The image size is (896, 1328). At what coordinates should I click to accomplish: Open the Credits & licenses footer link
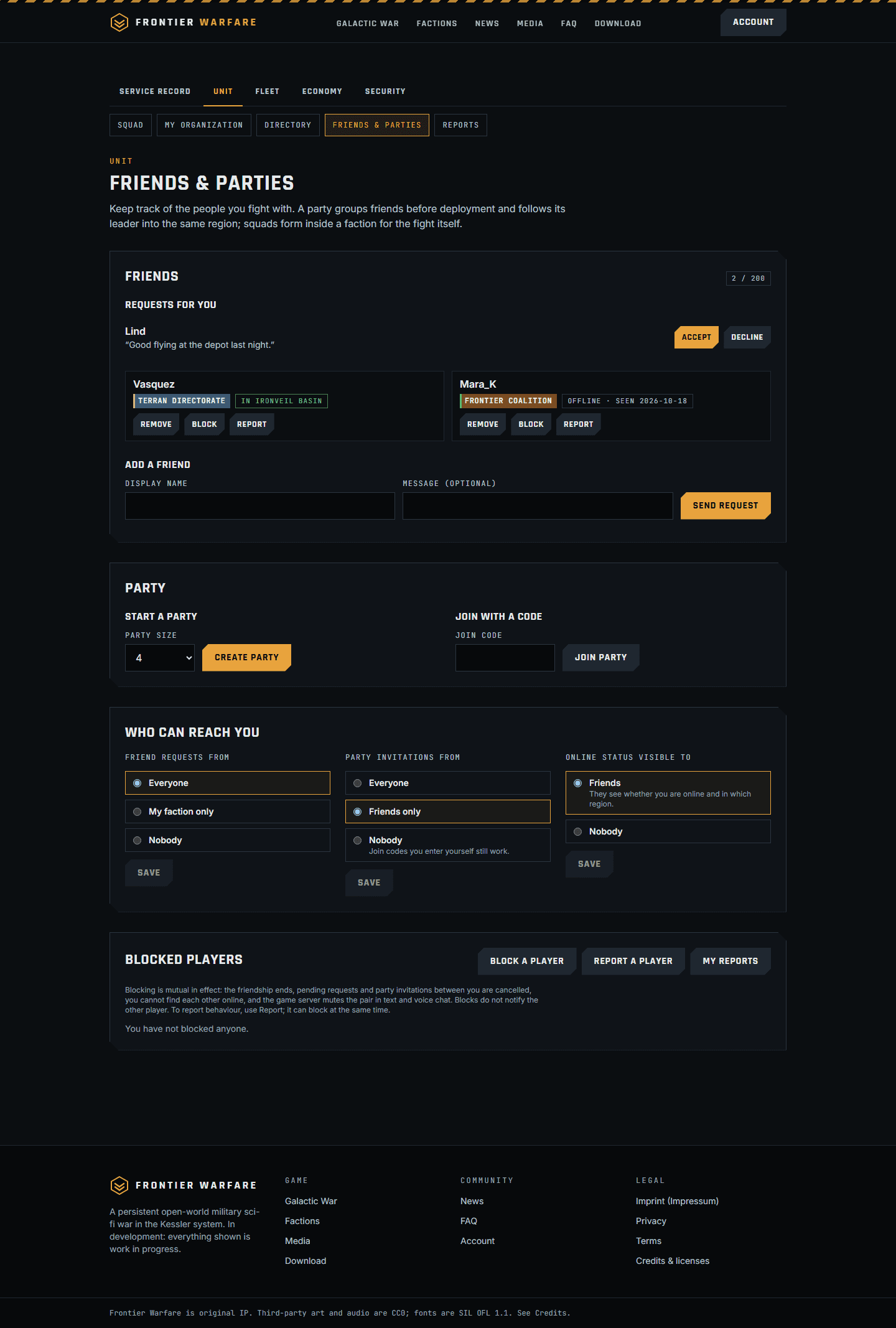tap(673, 1261)
